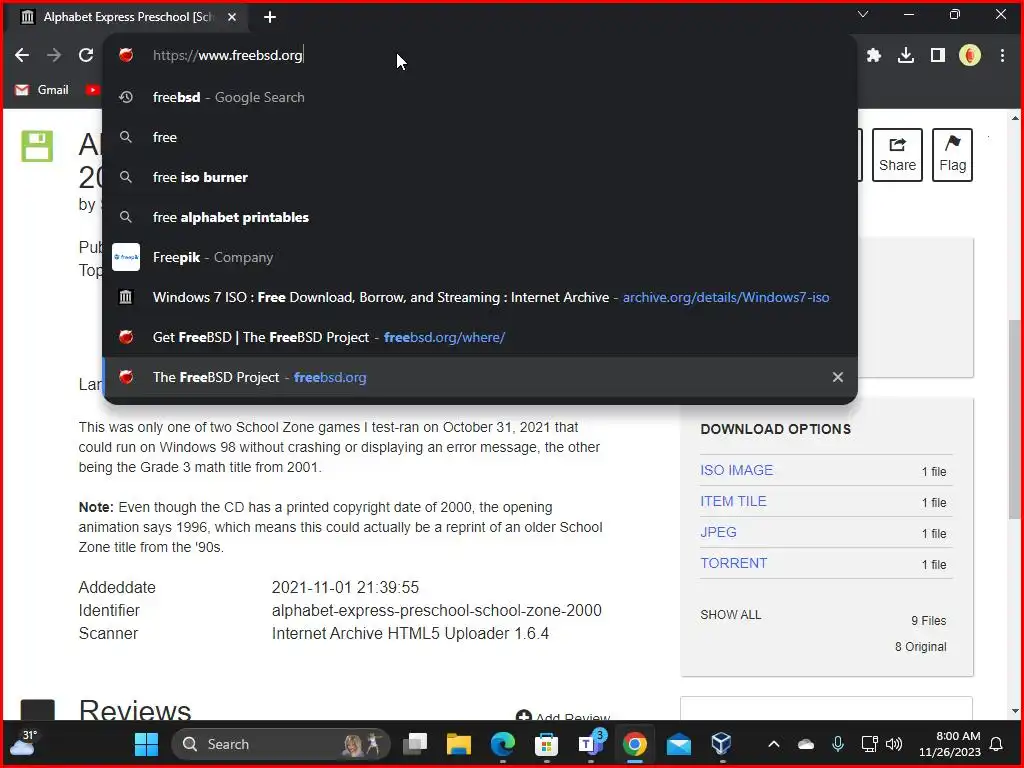Screen dimensions: 1024x768
Task: Click the identifier value alphabet-express-preschool-school-zone-2000
Action: (436, 610)
